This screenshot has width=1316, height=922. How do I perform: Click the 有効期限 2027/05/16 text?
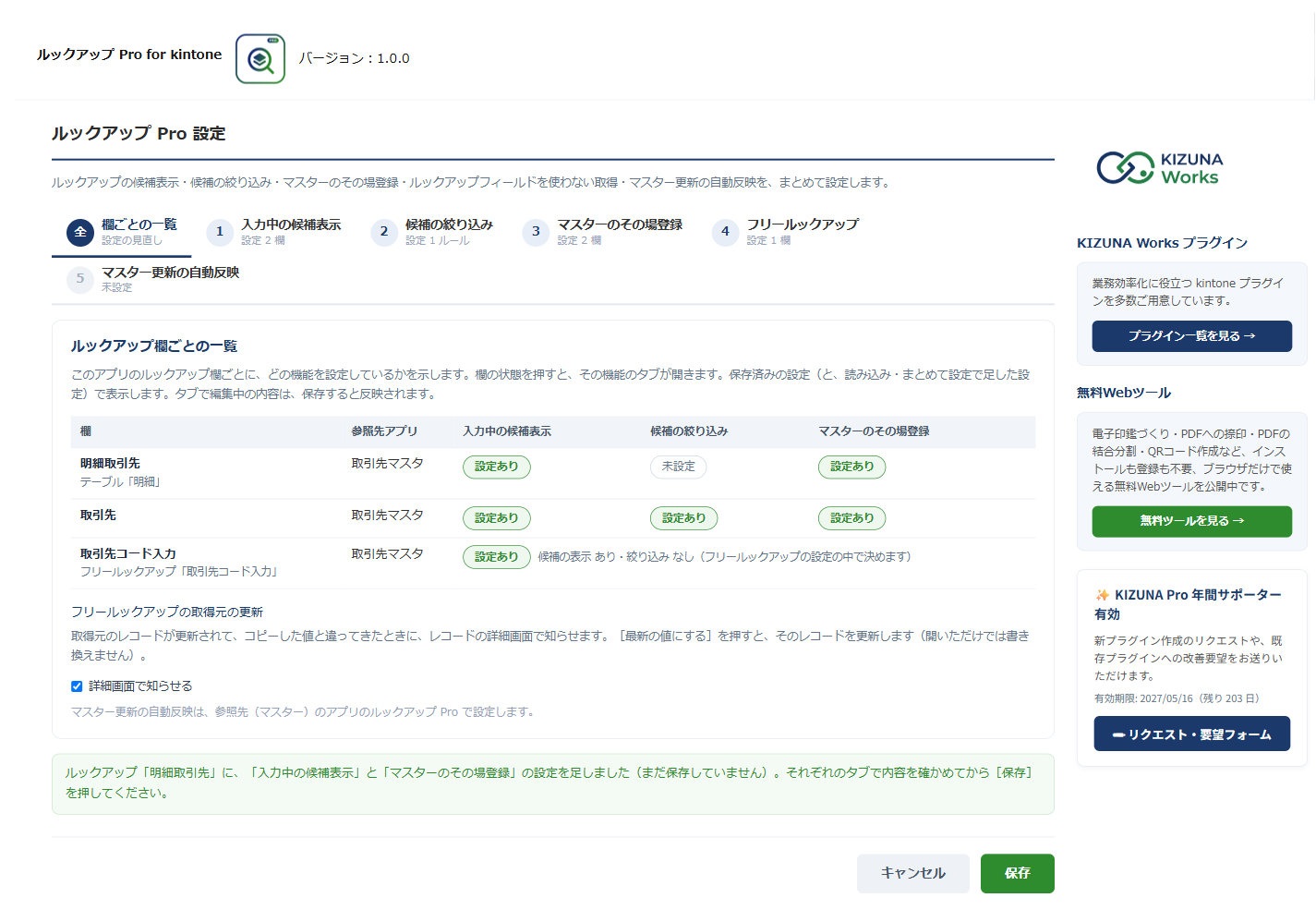(x=1177, y=698)
